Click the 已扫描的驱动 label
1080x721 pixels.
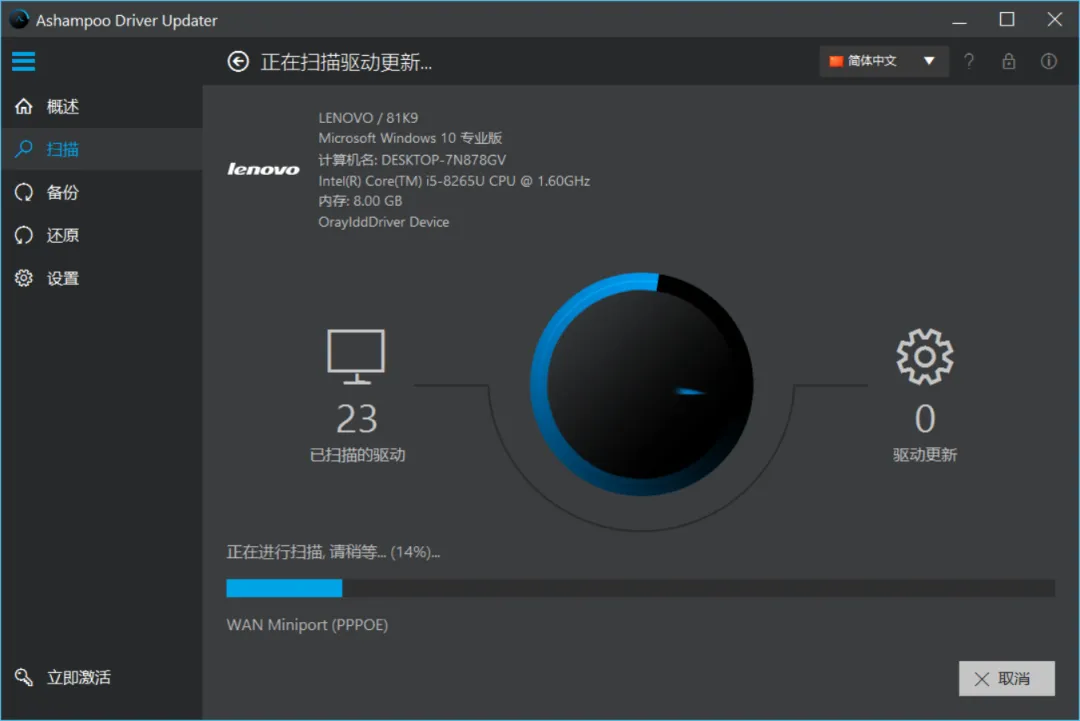pos(357,455)
